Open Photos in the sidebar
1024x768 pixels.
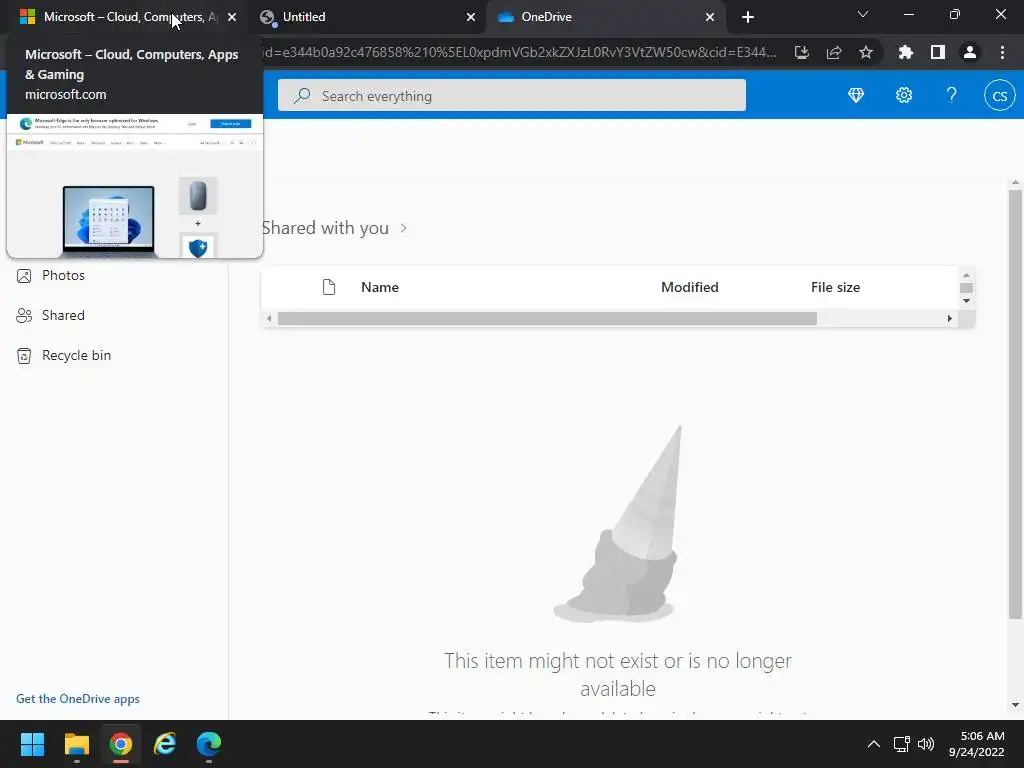pyautogui.click(x=63, y=276)
